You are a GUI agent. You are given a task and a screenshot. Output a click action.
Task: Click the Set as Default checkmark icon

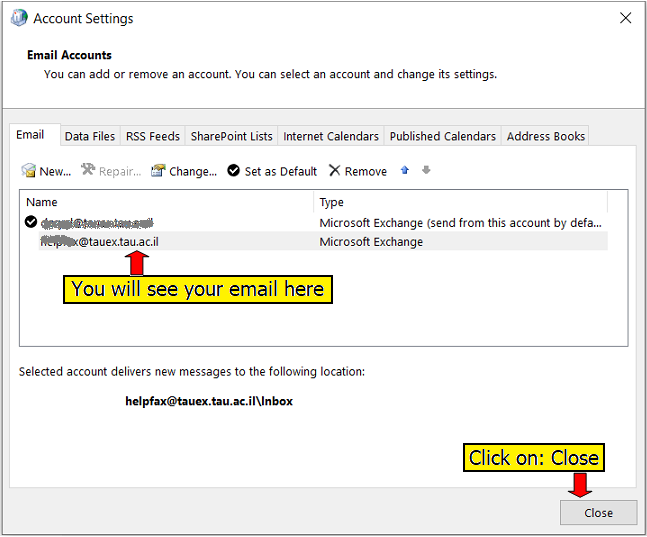tap(234, 170)
